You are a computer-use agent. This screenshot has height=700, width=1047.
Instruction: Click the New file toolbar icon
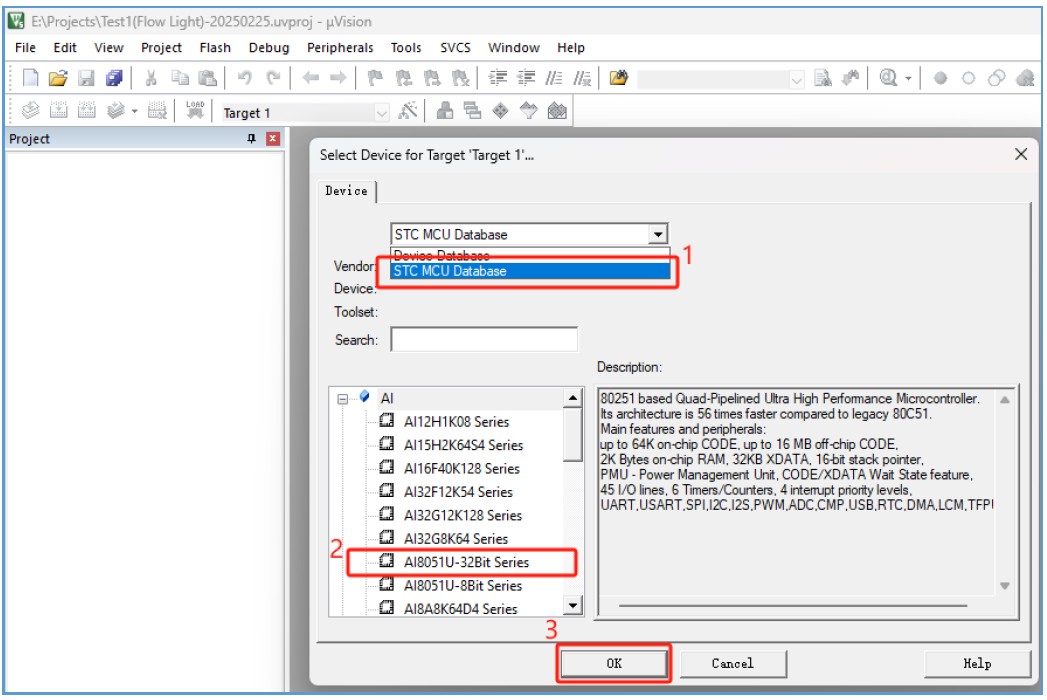[30, 78]
